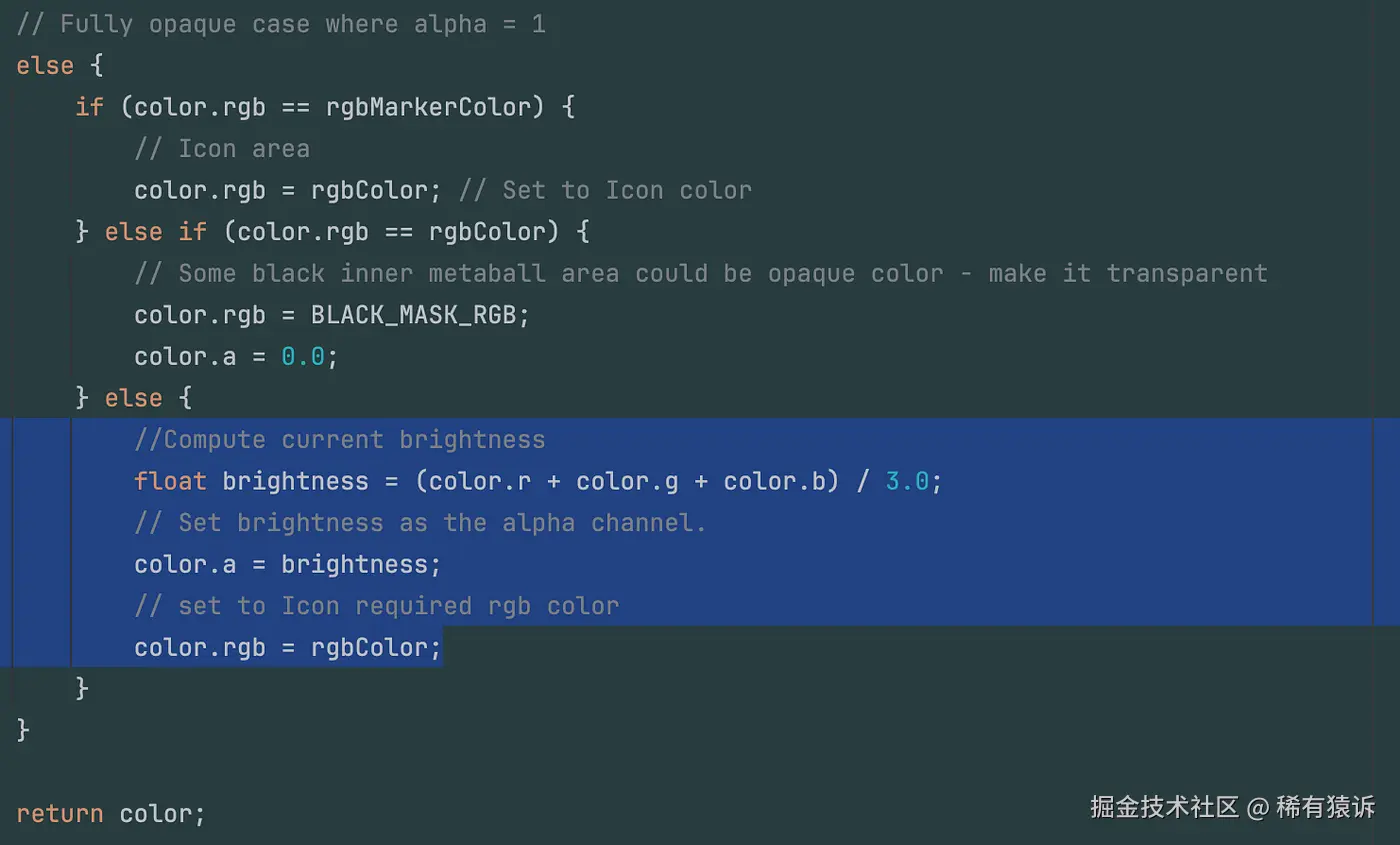1400x845 pixels.
Task: Click color.g in the brightness expression
Action: (x=627, y=482)
